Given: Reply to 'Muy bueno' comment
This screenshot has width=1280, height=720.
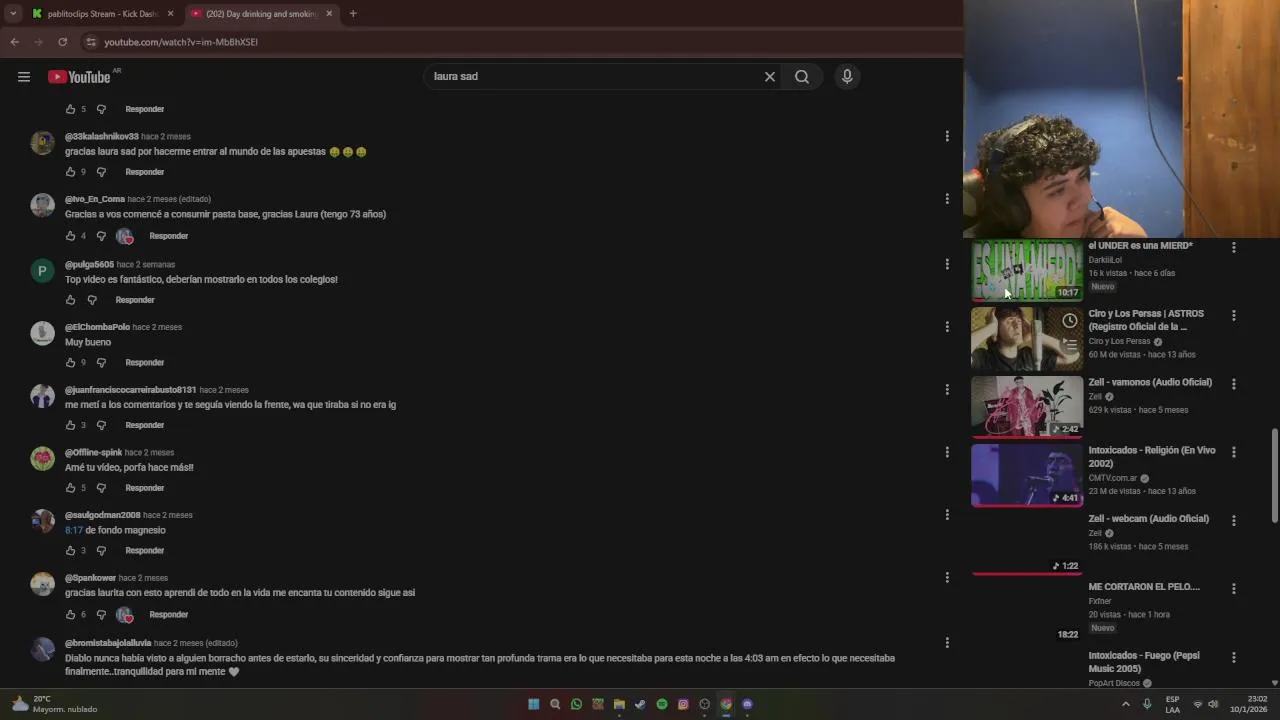Looking at the screenshot, I should (x=145, y=363).
